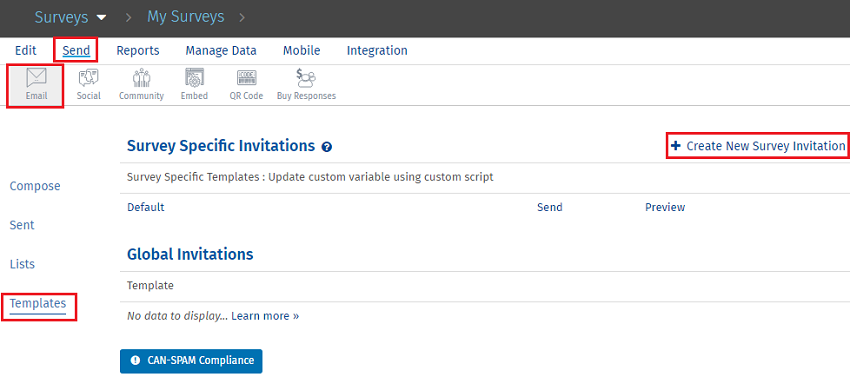Open the Mobile tab
This screenshot has height=377, width=850.
301,50
